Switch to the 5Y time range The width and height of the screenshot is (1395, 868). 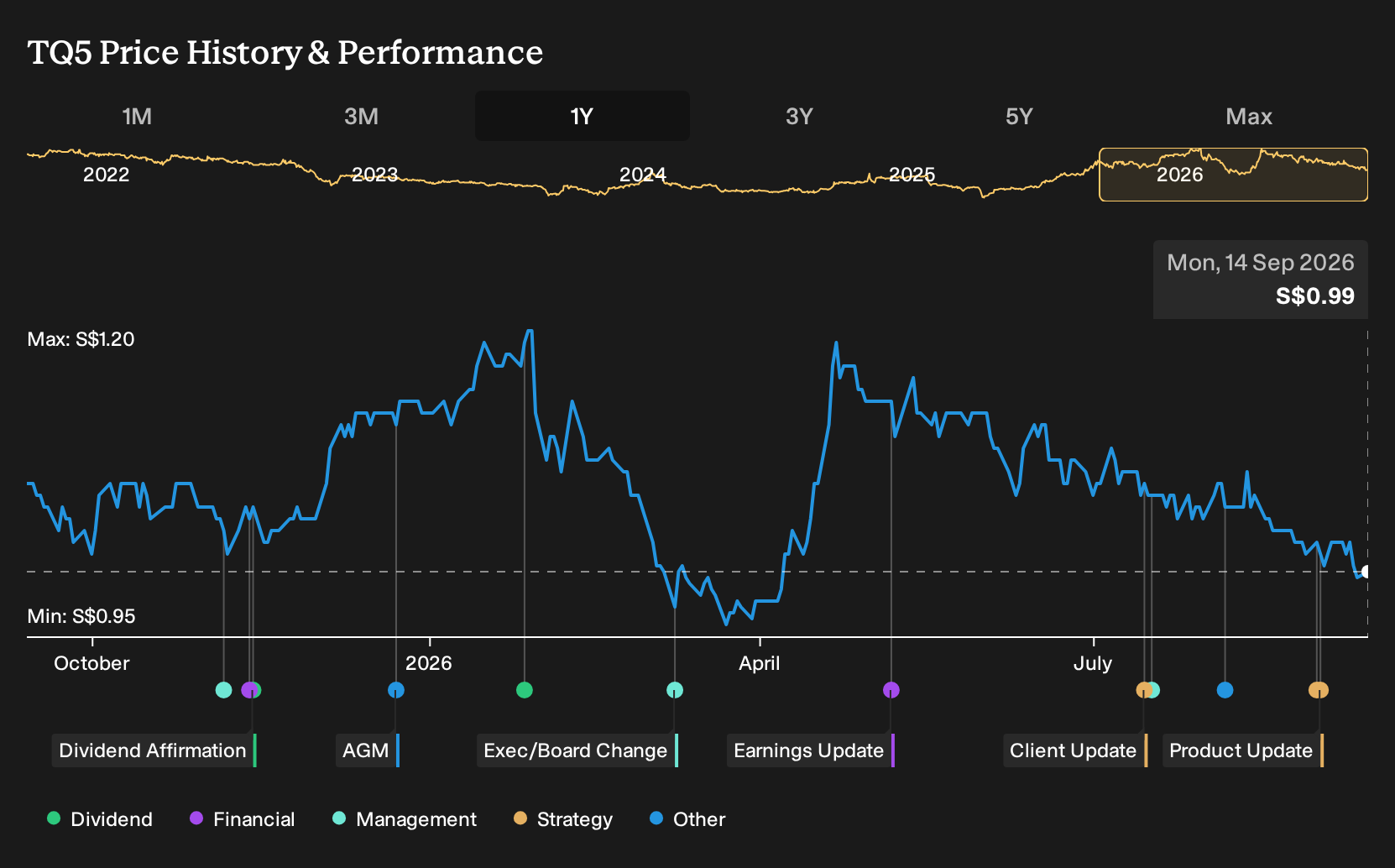coord(1019,116)
